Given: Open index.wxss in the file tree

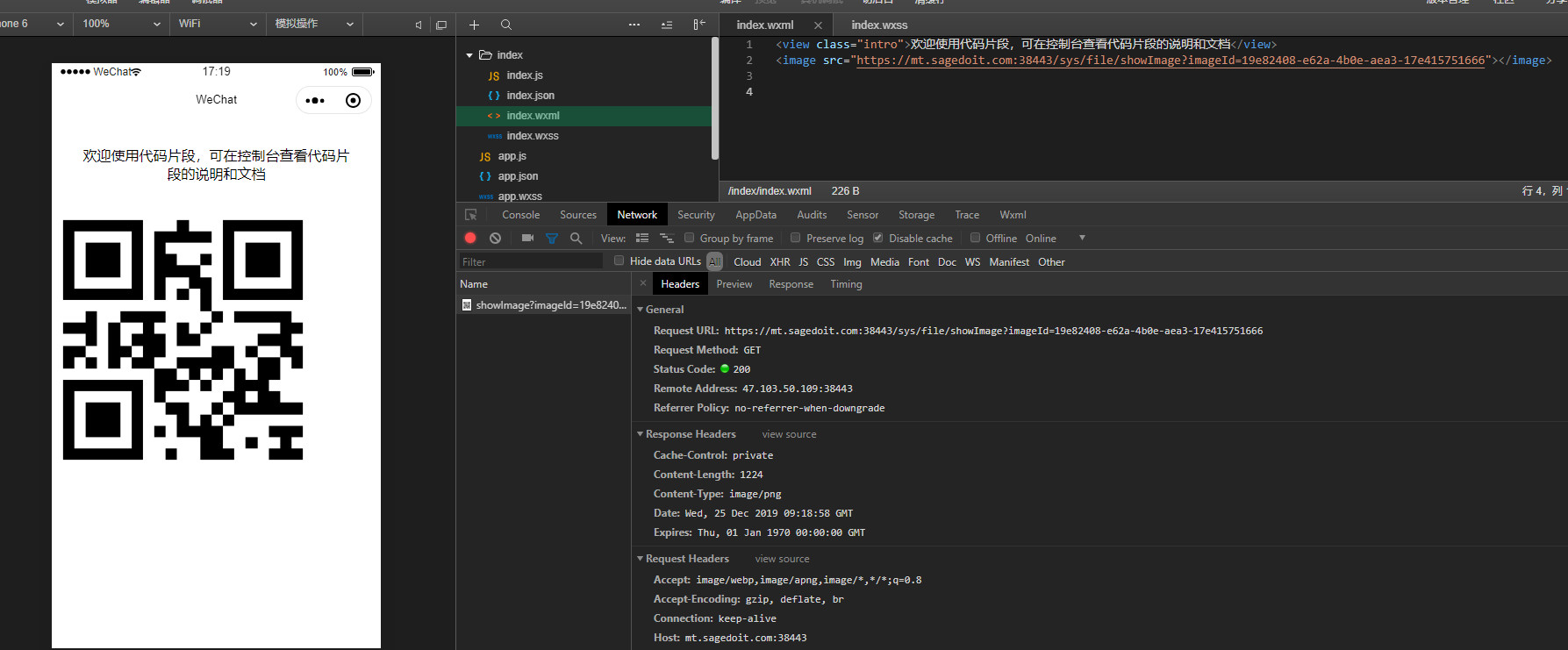Looking at the screenshot, I should (x=532, y=136).
